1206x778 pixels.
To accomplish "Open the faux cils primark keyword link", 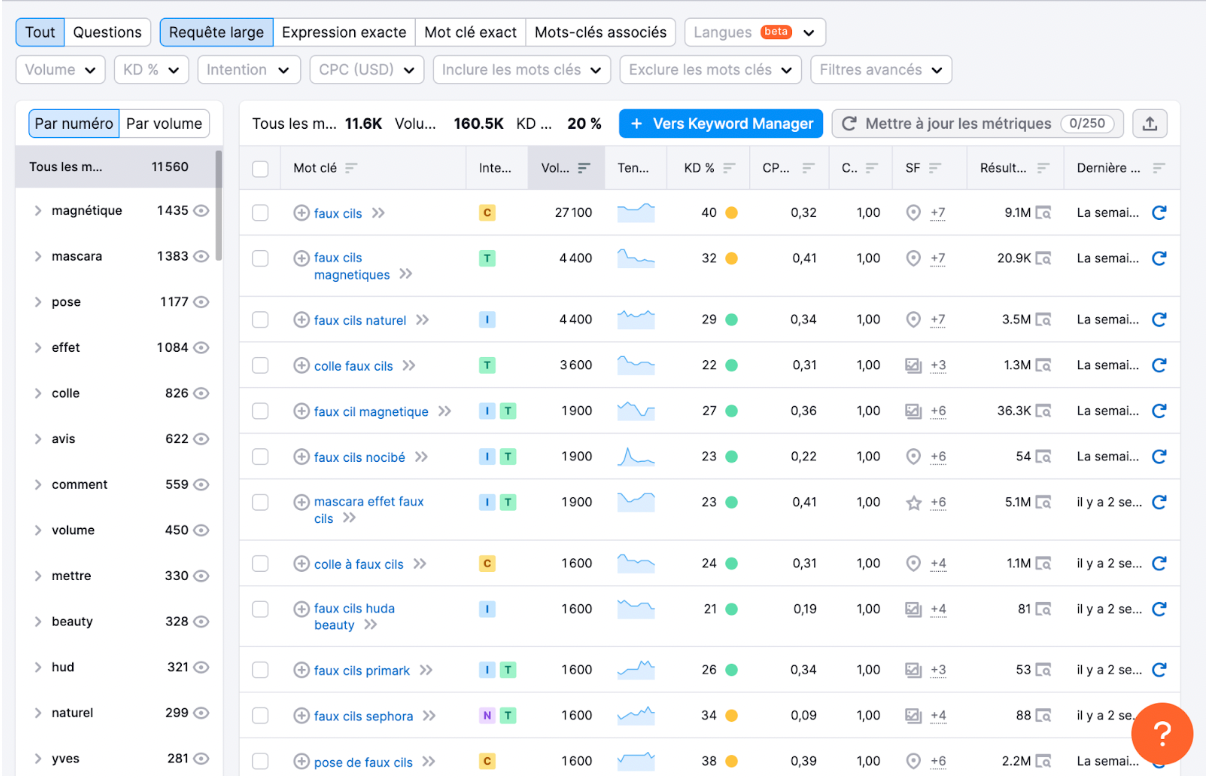I will click(362, 671).
